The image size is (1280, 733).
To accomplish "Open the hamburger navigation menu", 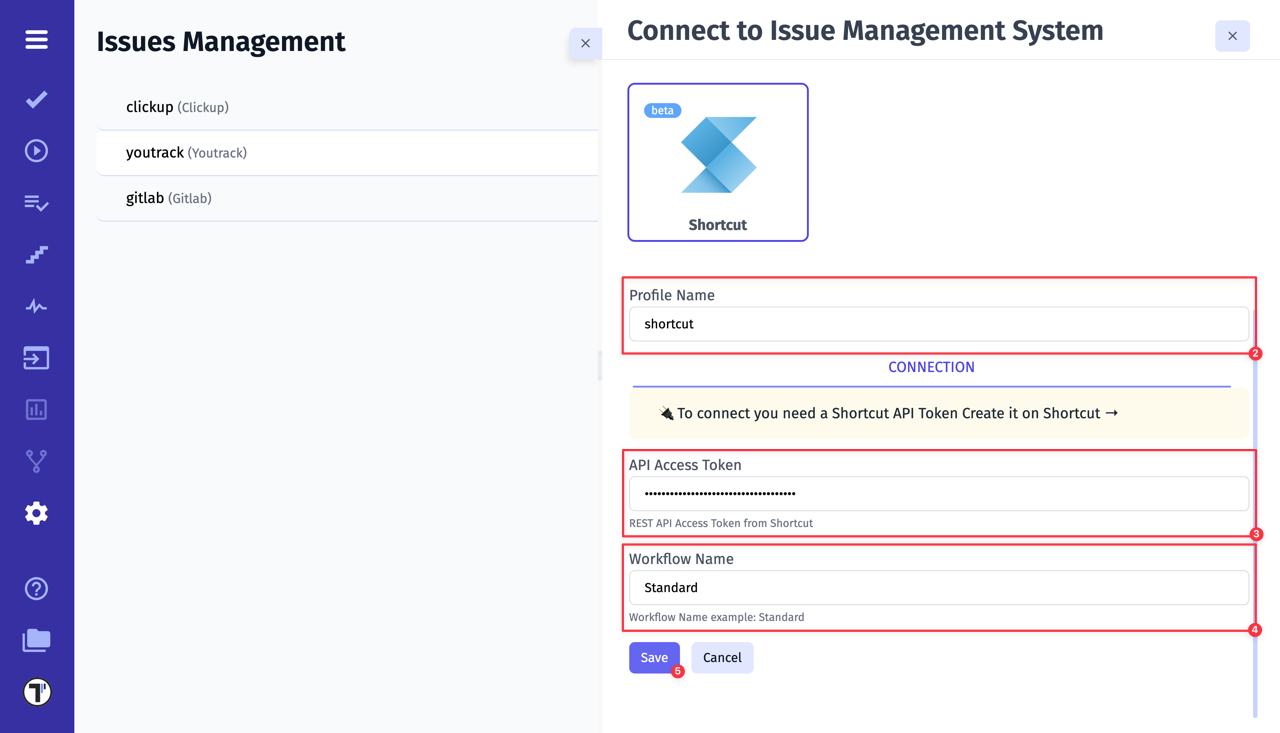I will (x=36, y=40).
